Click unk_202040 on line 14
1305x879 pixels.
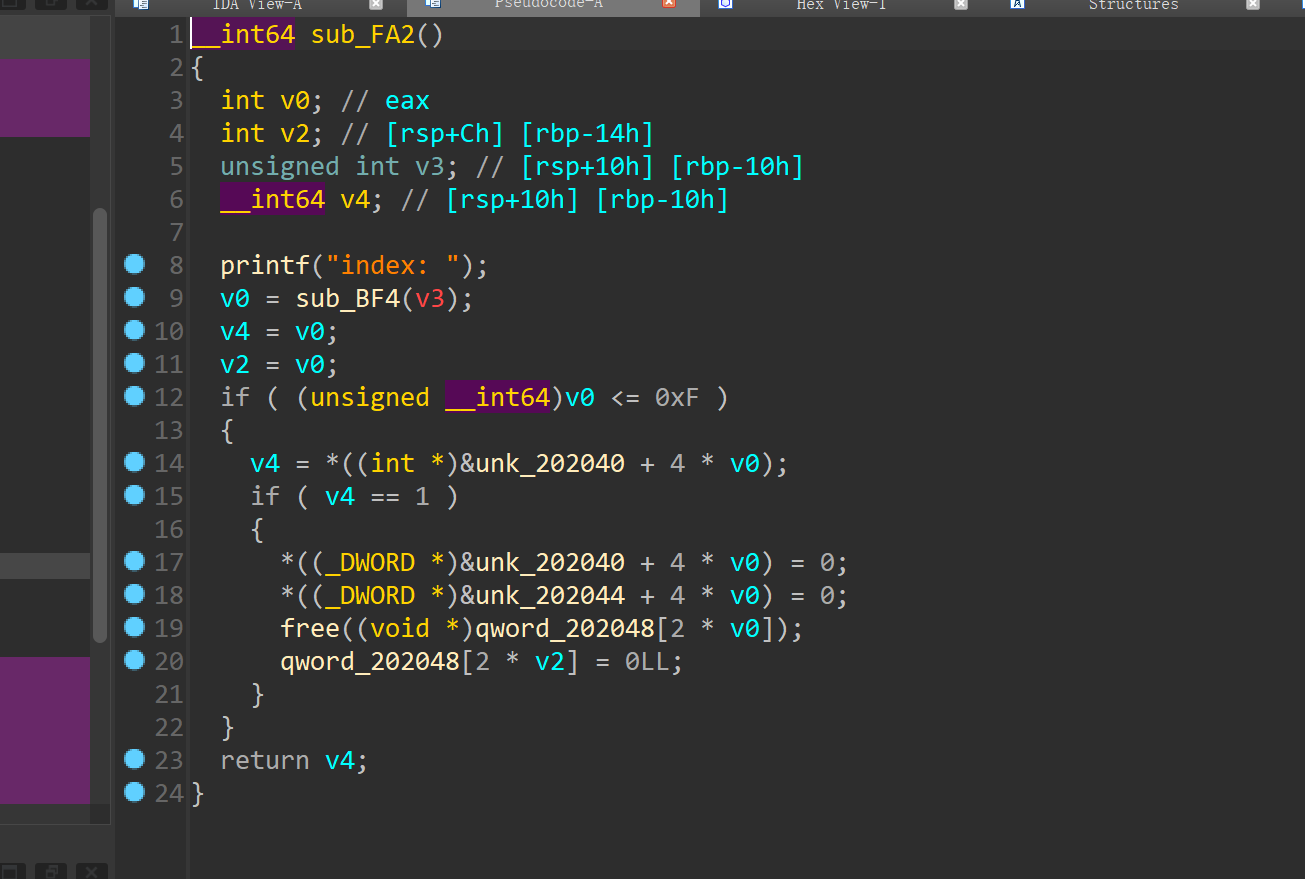tap(550, 464)
